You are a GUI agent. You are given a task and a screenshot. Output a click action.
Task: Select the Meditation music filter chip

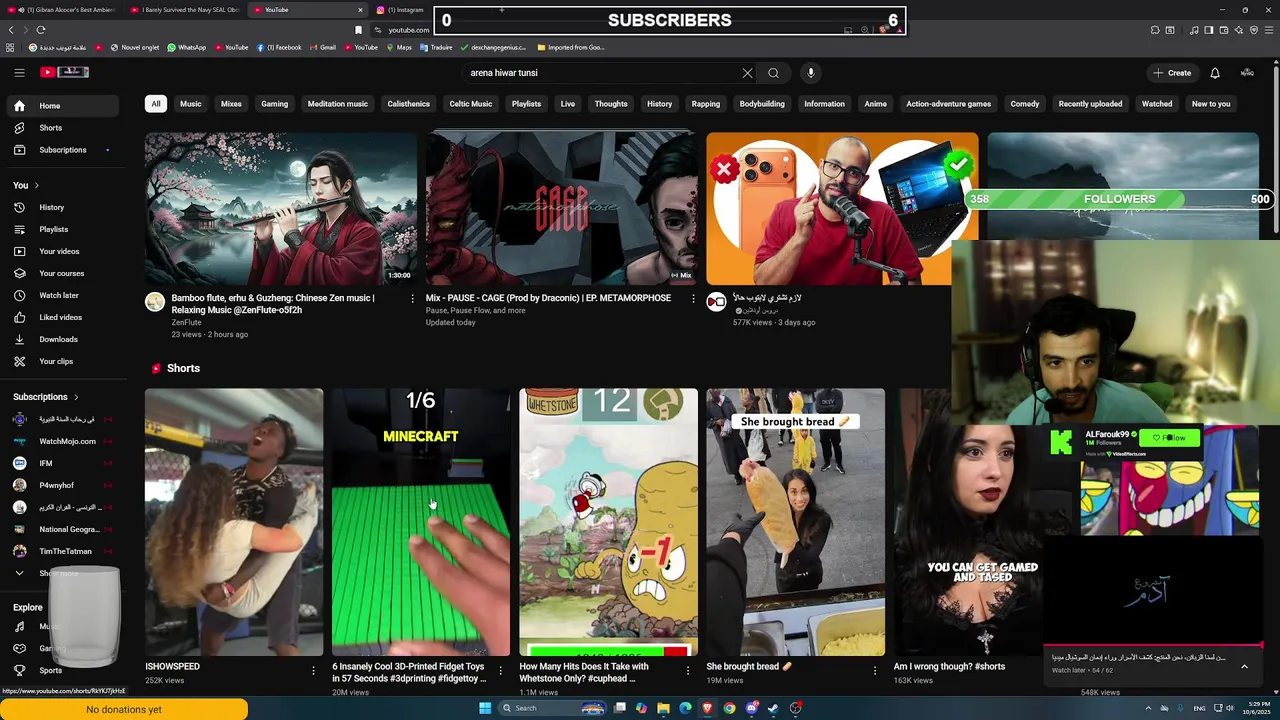tap(337, 104)
